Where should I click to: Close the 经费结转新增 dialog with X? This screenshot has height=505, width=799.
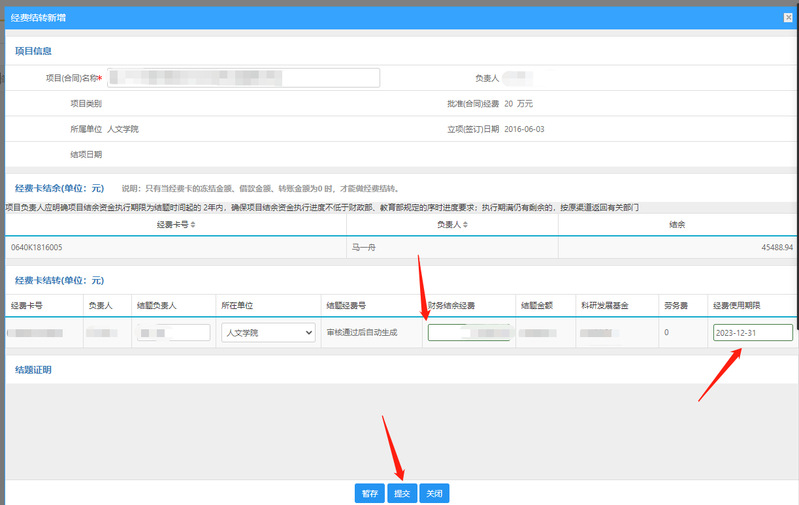coord(788,18)
